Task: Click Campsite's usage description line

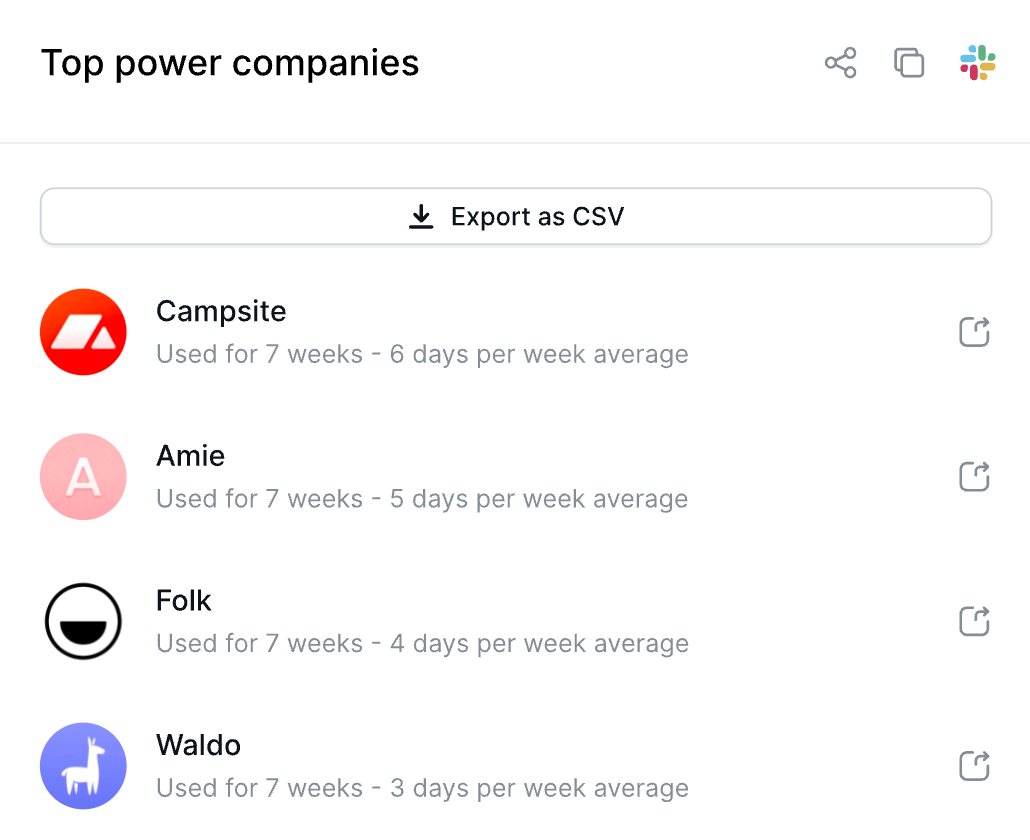Action: tap(422, 354)
